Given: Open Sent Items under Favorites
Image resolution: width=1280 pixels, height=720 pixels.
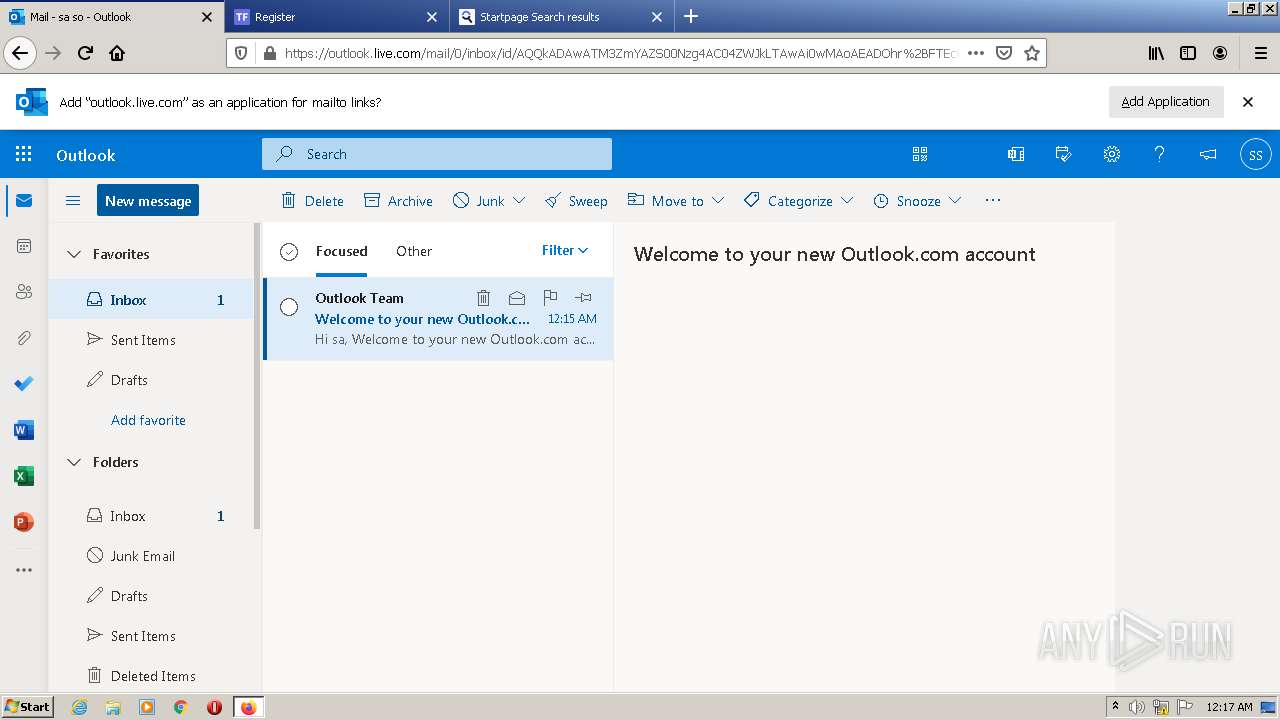Looking at the screenshot, I should pos(152,340).
